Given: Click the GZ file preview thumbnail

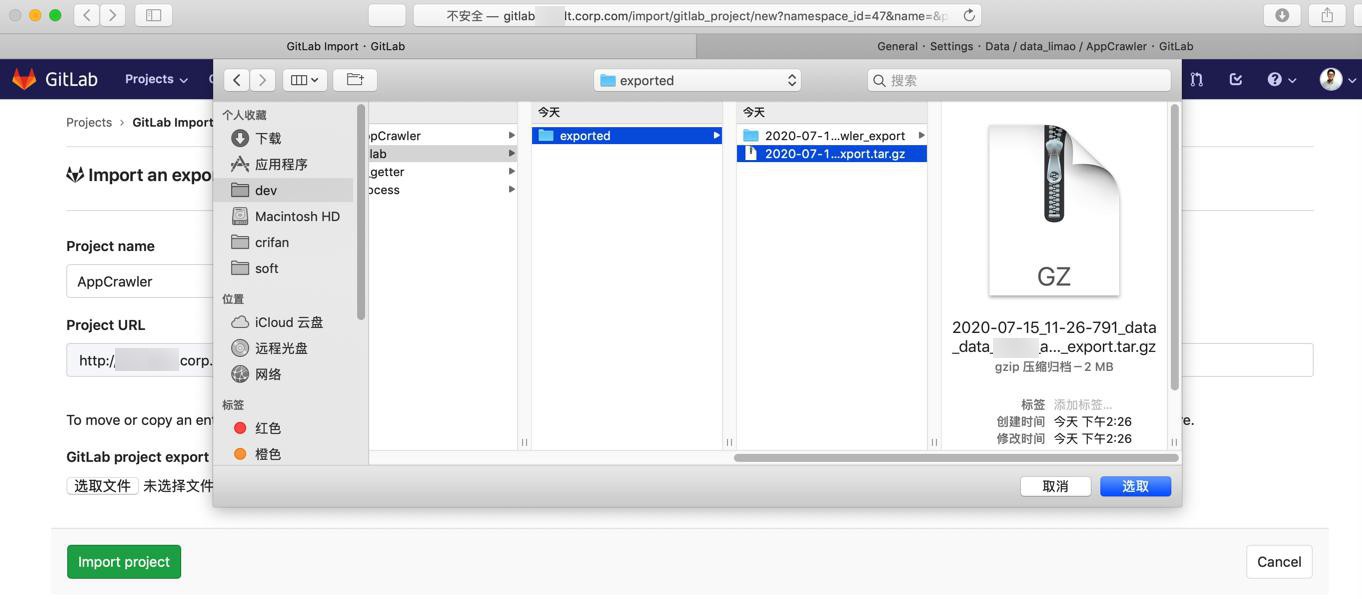Looking at the screenshot, I should coord(1054,210).
